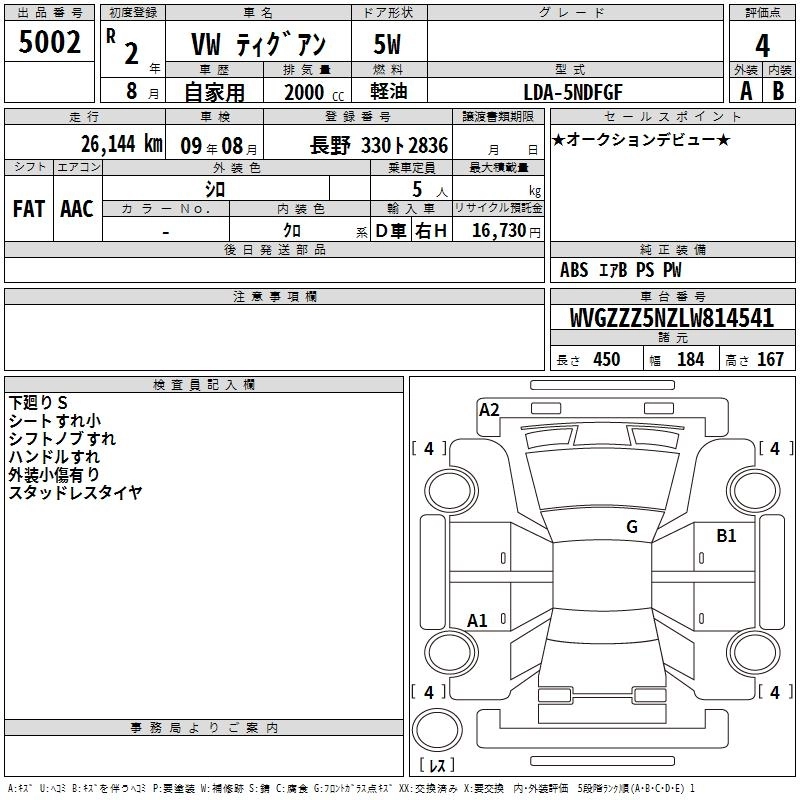Click the スタッドレスタイヤ note line
800x800 pixels.
click(76, 492)
